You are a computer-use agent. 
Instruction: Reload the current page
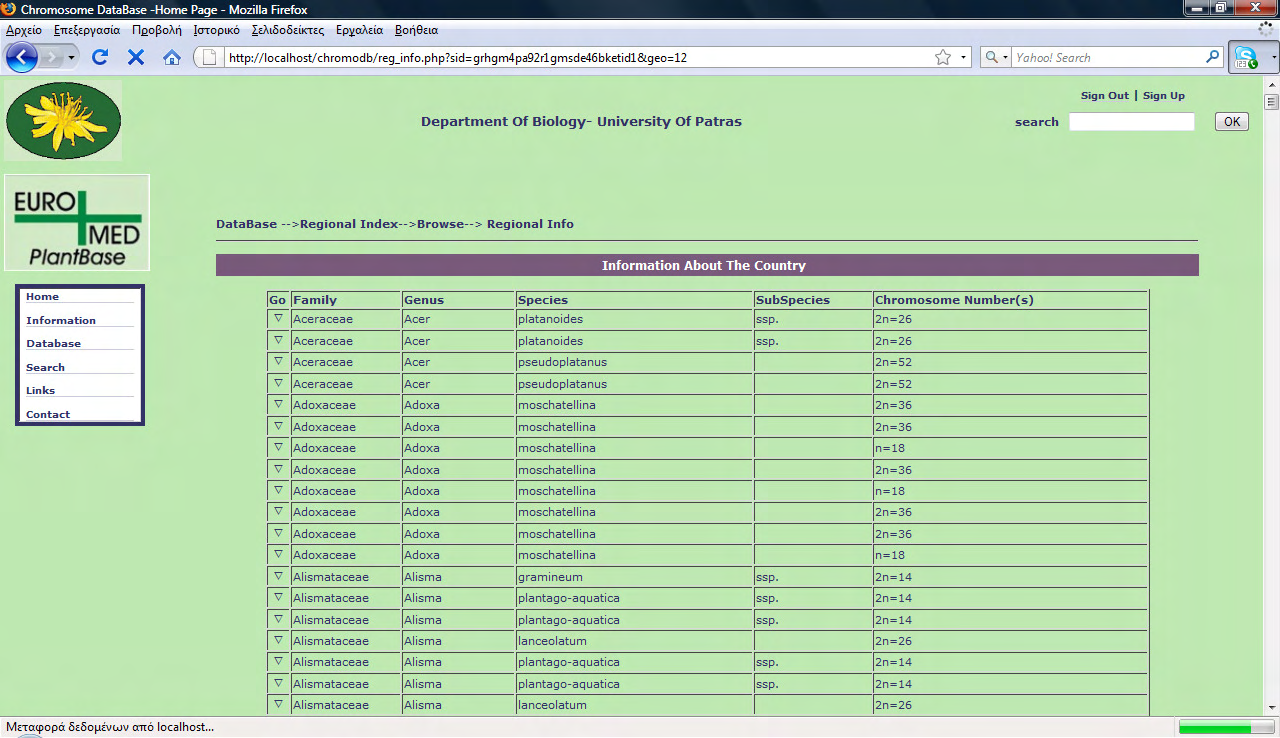point(100,57)
